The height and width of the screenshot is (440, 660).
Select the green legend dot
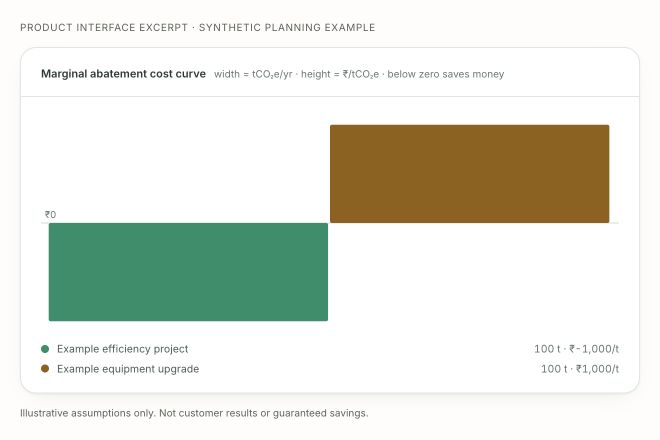[x=45, y=349]
